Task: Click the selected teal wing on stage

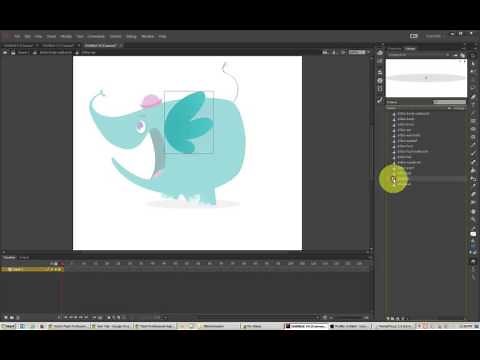Action: click(189, 123)
